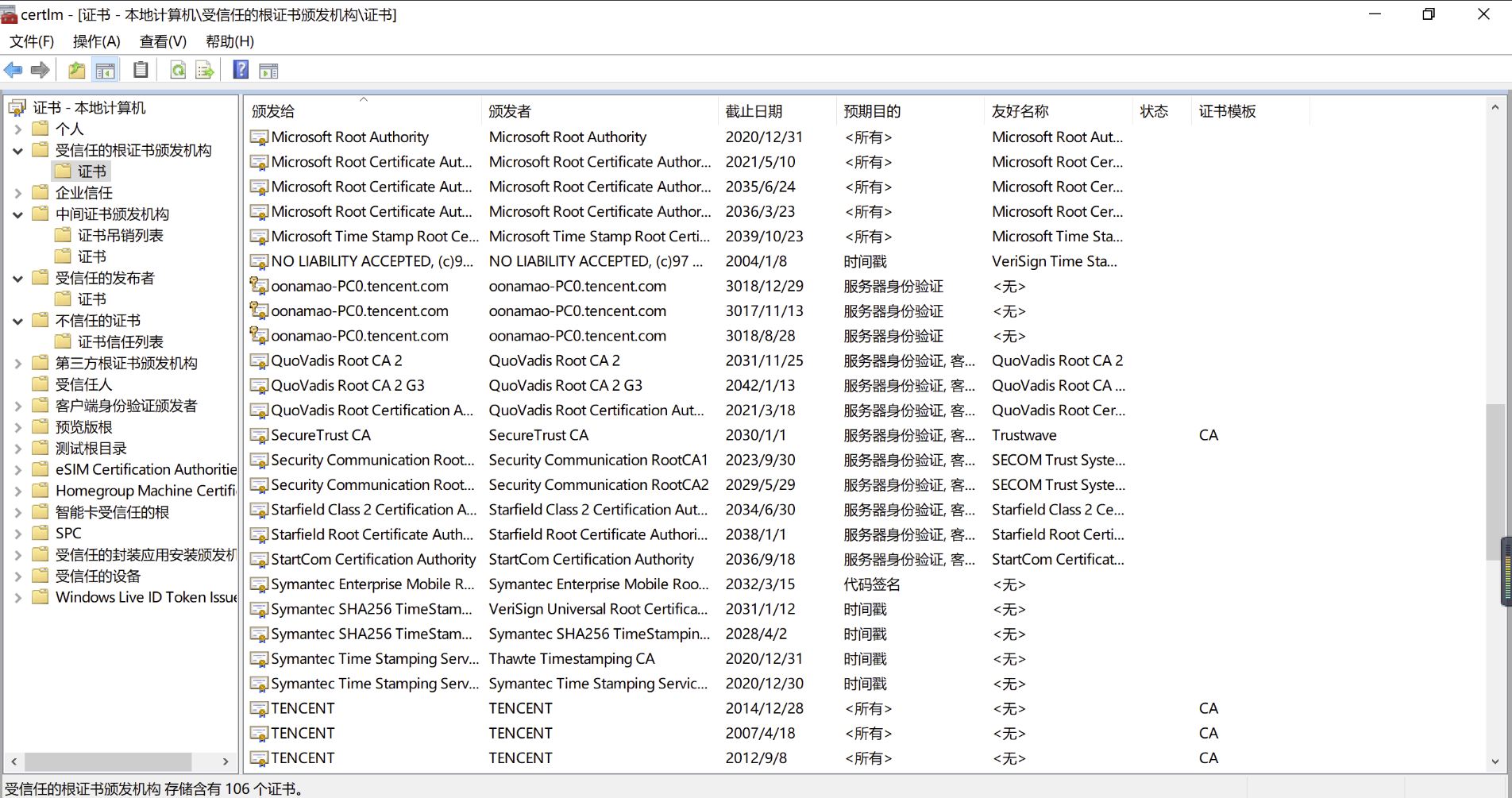Screen dimensions: 1512x798
Task: Click the Copy clipboard toolbar icon
Action: (x=141, y=71)
